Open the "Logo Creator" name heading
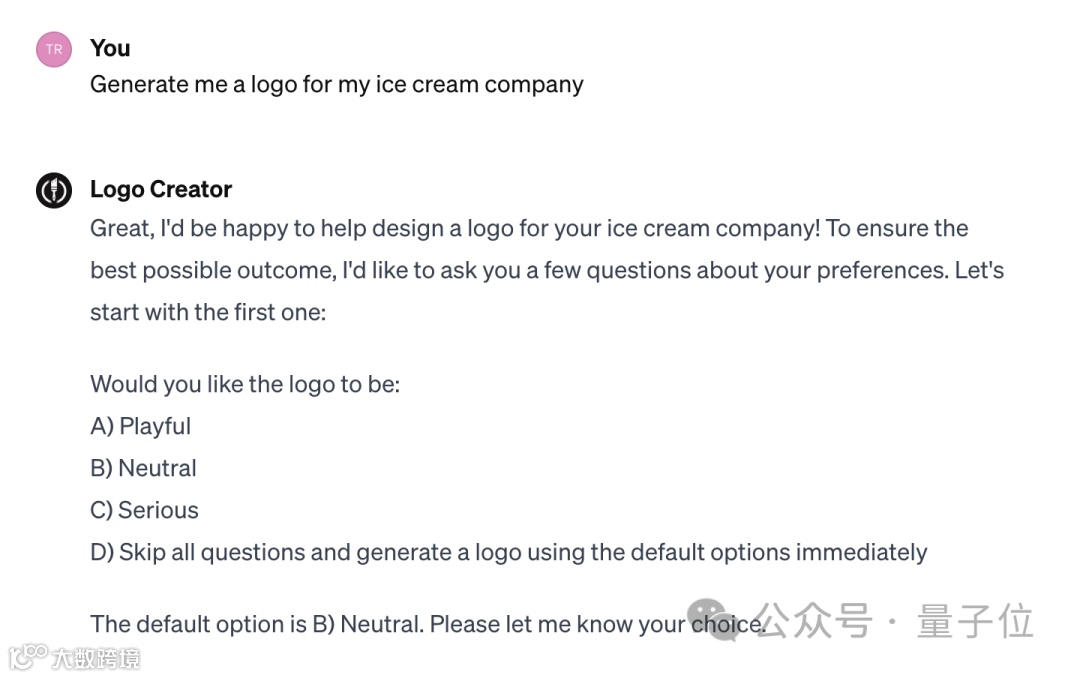 (161, 189)
